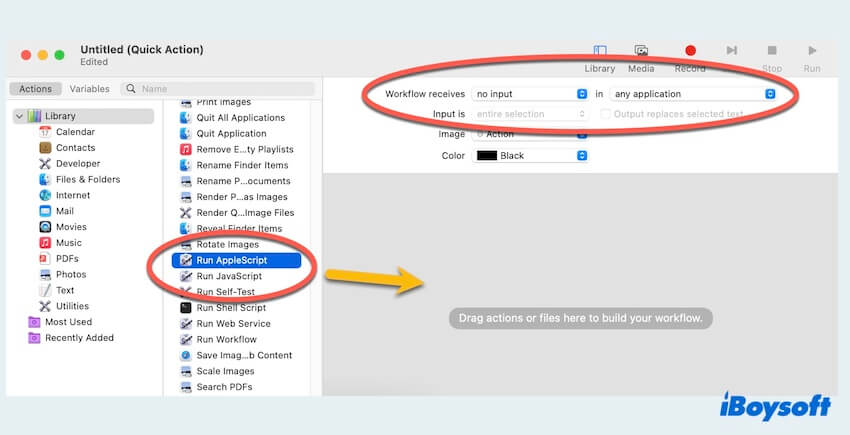Select the Contacts category icon
This screenshot has width=850, height=435.
[45, 148]
